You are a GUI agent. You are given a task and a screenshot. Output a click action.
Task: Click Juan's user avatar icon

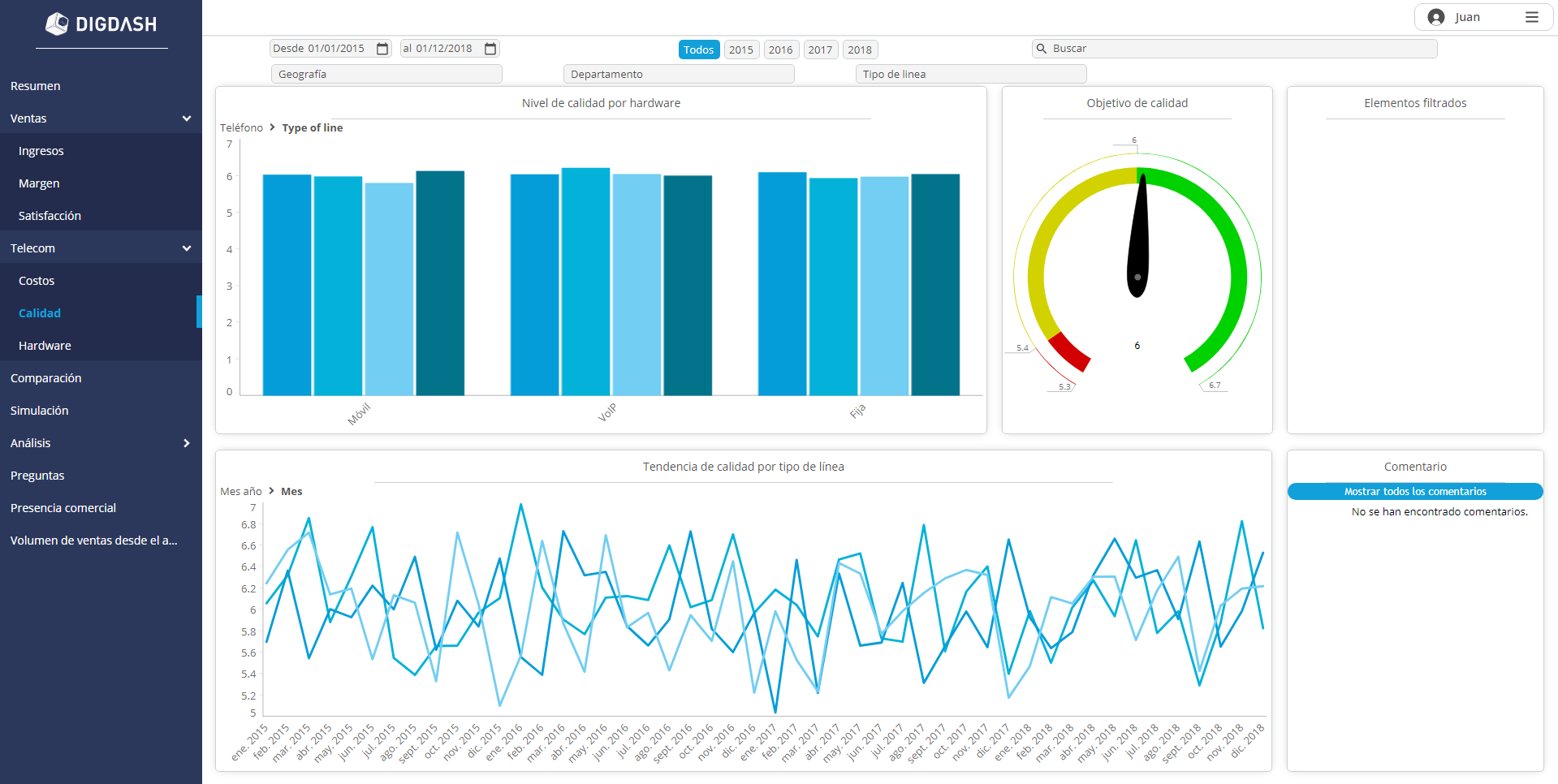click(x=1435, y=17)
